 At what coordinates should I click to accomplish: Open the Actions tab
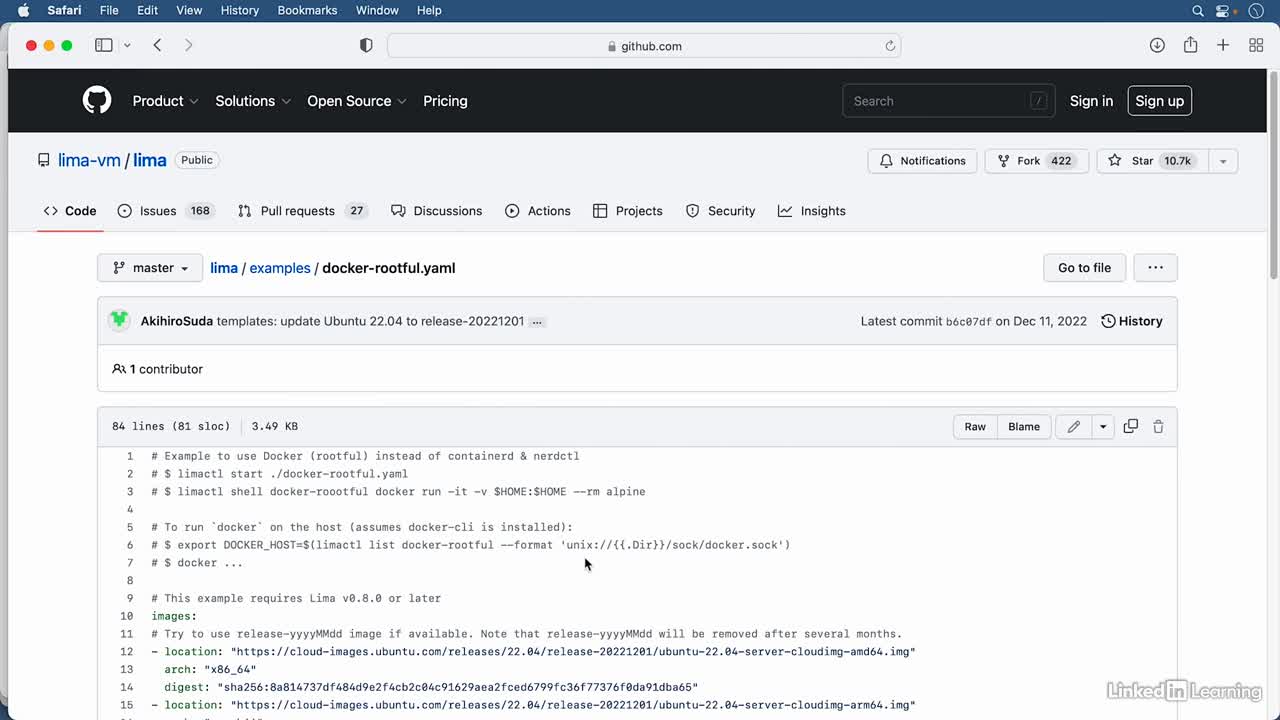(538, 211)
